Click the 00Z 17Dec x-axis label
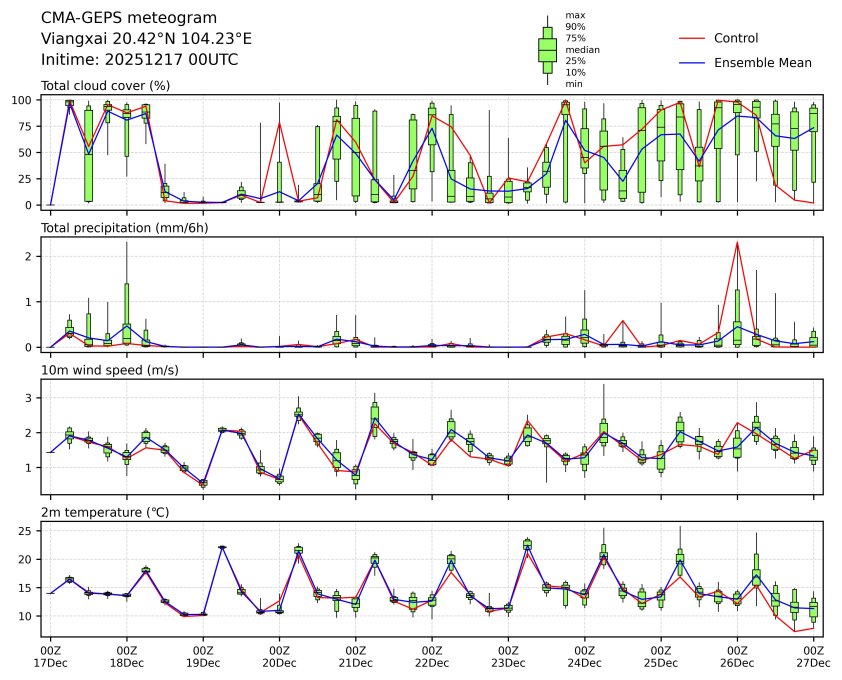The height and width of the screenshot is (680, 842). coord(50,656)
